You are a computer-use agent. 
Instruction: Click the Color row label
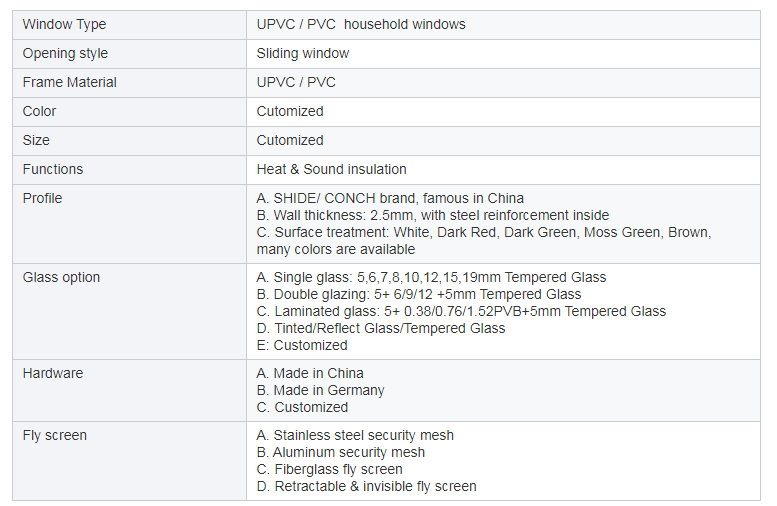40,112
